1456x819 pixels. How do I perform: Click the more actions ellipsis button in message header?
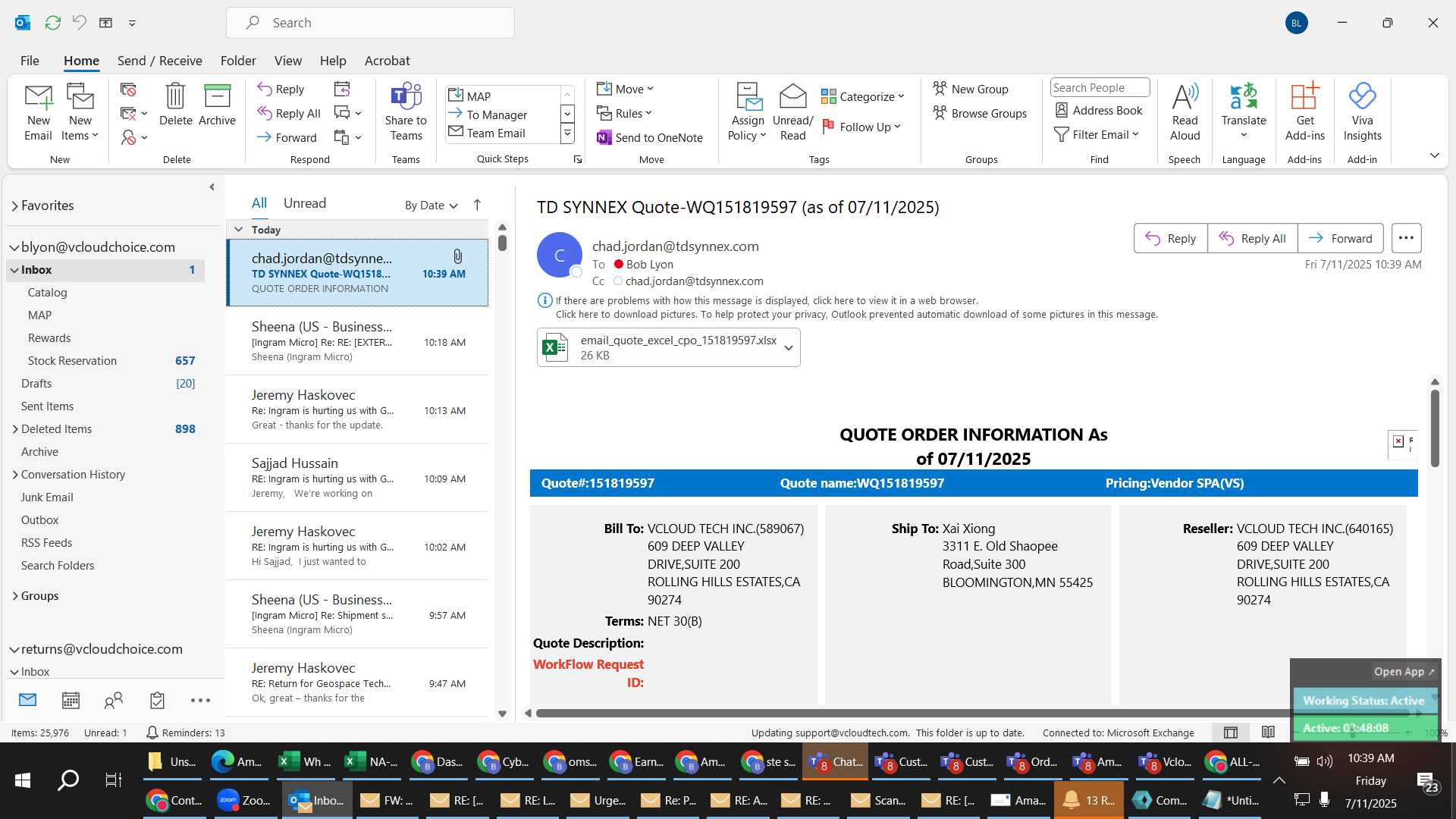click(1406, 238)
